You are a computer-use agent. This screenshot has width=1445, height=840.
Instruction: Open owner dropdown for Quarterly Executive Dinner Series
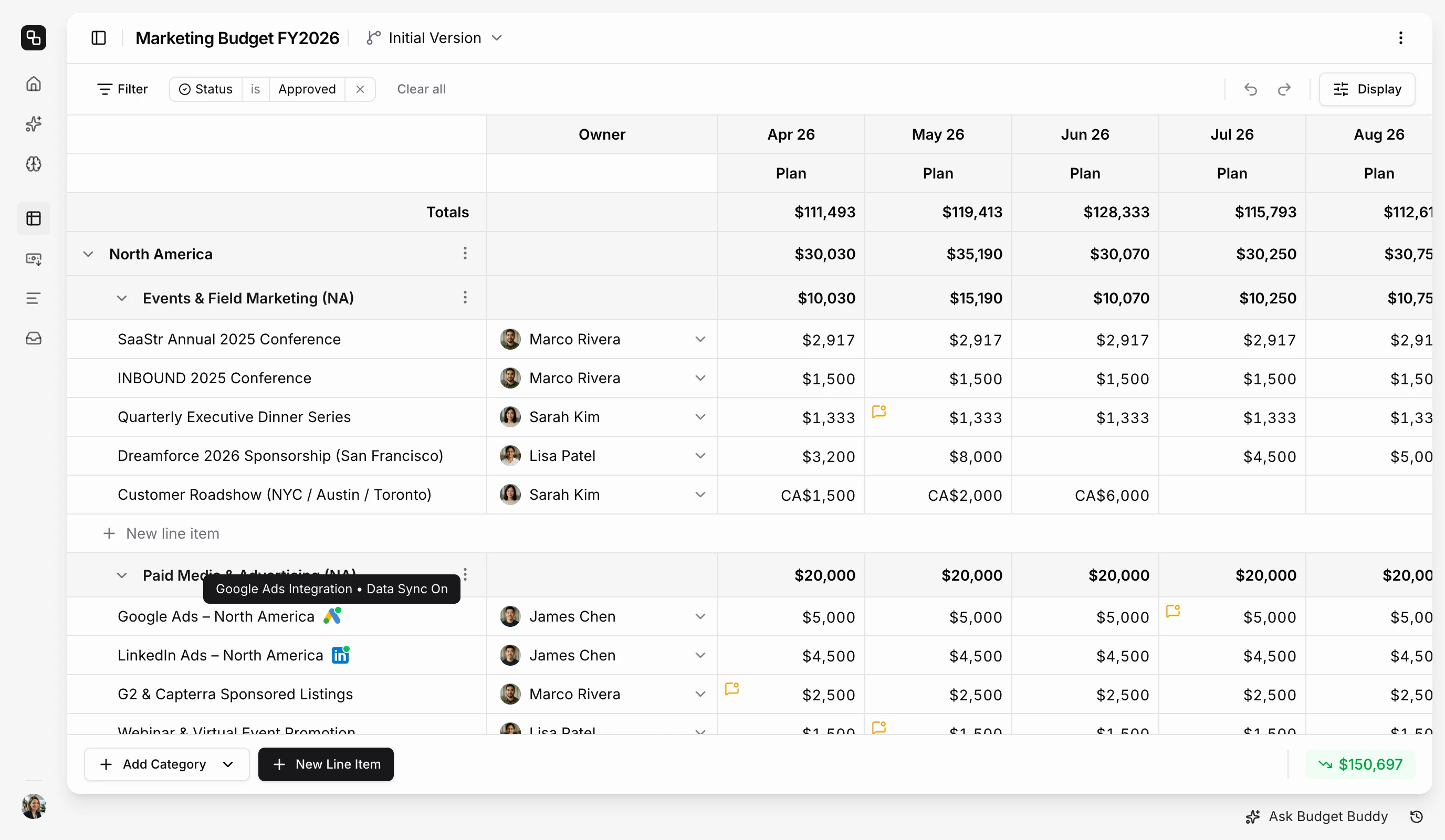(x=700, y=417)
